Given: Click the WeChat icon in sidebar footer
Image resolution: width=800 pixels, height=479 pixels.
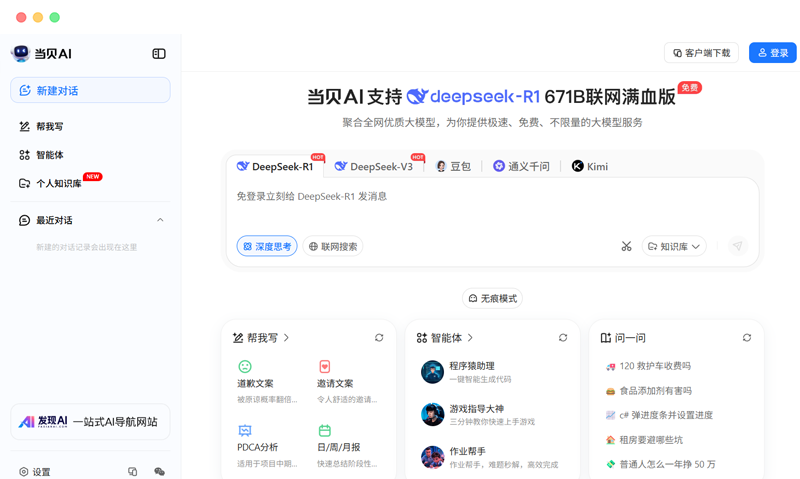Looking at the screenshot, I should pos(159,472).
